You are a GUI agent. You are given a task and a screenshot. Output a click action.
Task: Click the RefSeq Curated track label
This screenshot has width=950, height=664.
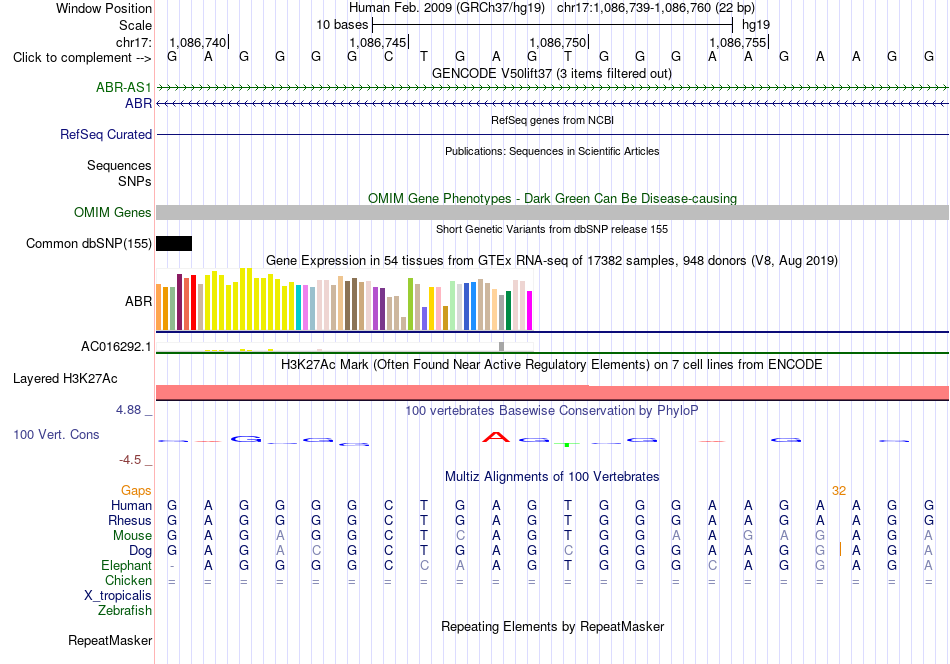[106, 134]
